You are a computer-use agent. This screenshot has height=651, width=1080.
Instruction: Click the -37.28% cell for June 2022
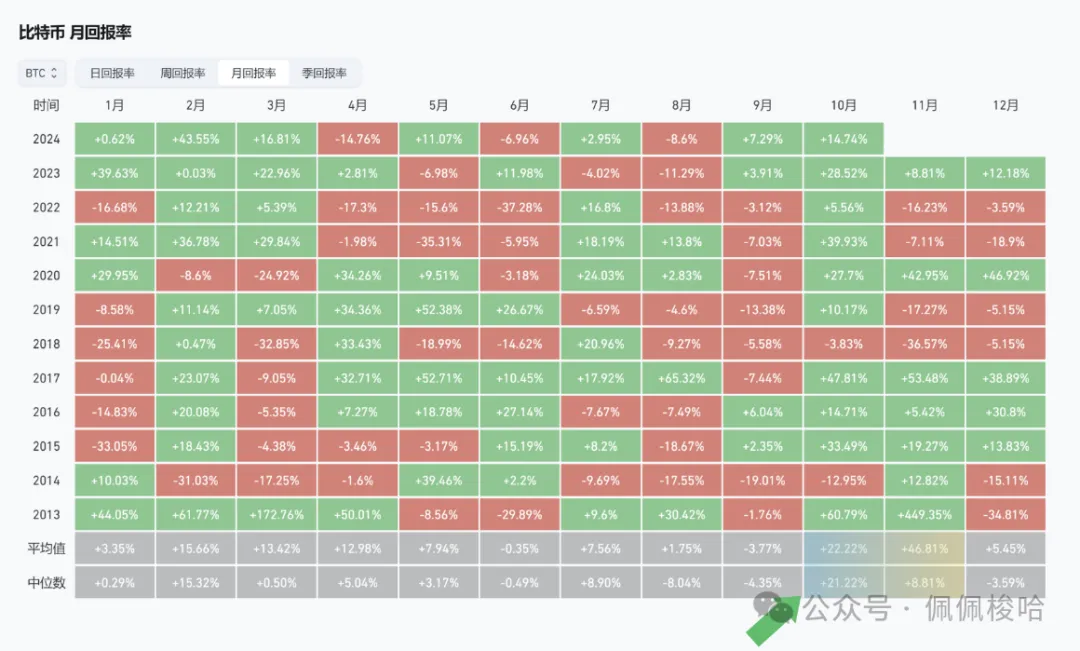(x=519, y=207)
